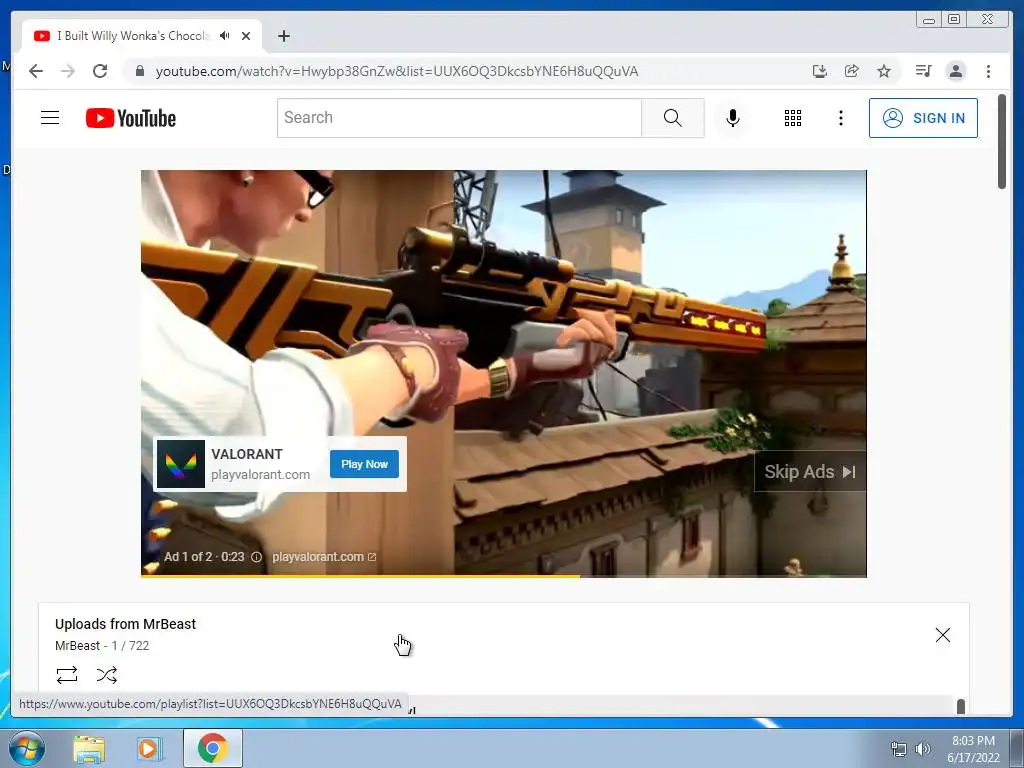Click the SIGN IN button

pos(923,118)
